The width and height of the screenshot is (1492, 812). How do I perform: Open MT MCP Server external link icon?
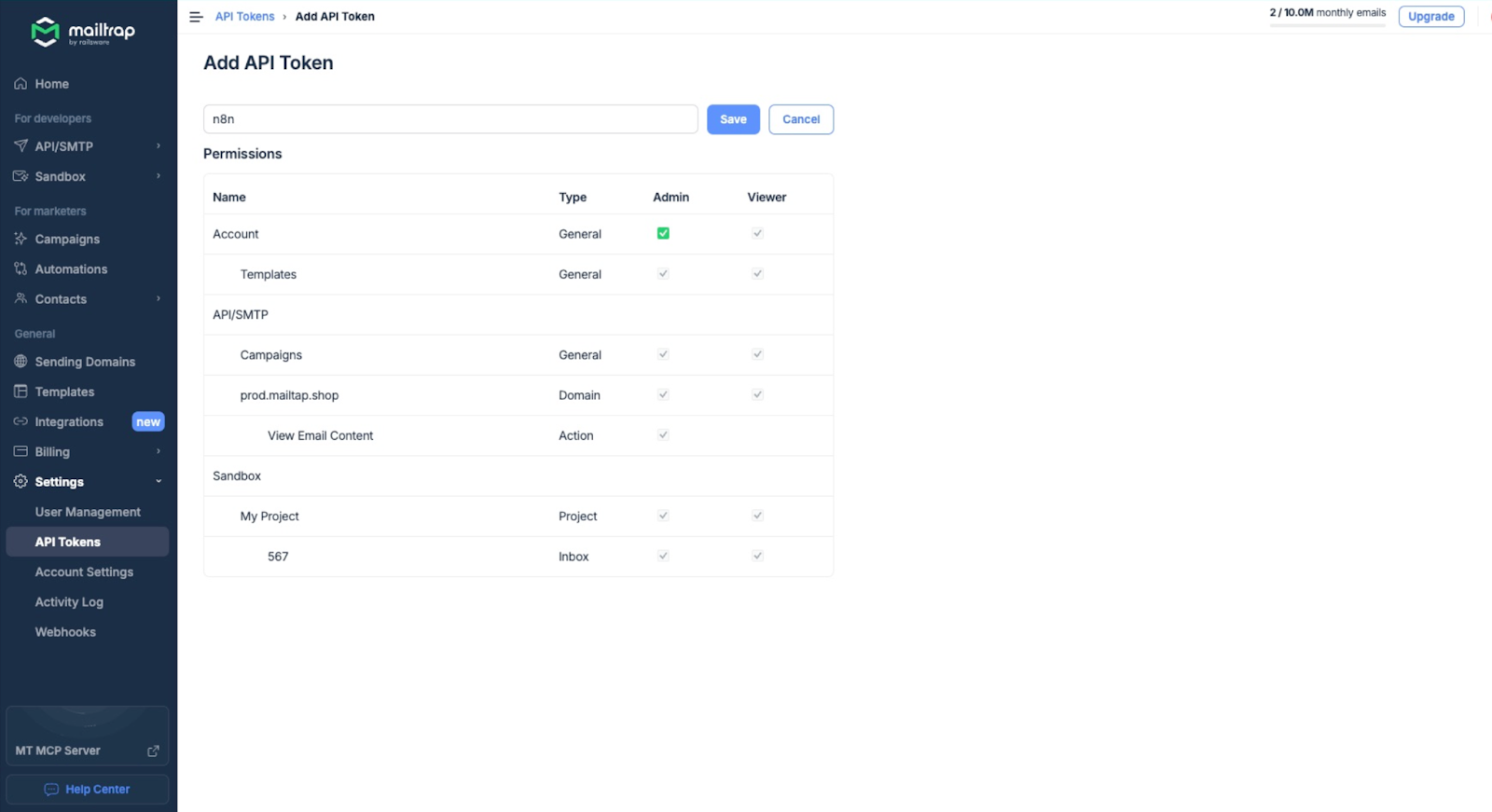coord(153,750)
